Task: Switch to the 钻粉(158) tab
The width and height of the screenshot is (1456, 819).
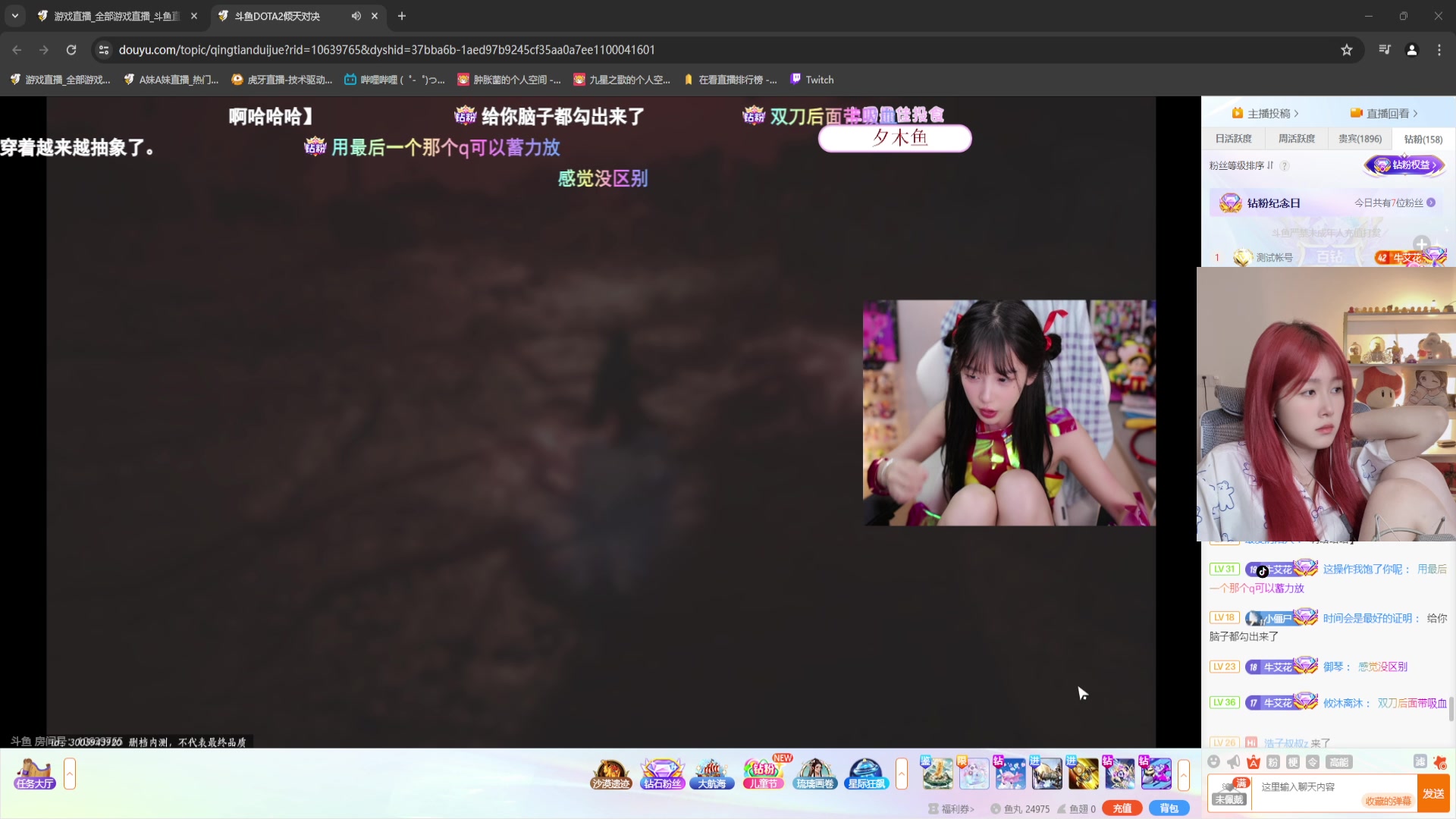Action: tap(1423, 139)
